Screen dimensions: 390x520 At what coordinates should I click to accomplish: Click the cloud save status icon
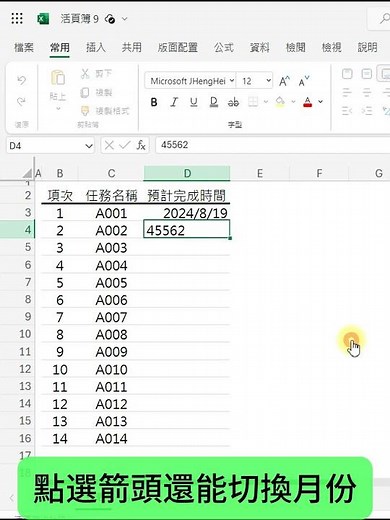pos(110,19)
